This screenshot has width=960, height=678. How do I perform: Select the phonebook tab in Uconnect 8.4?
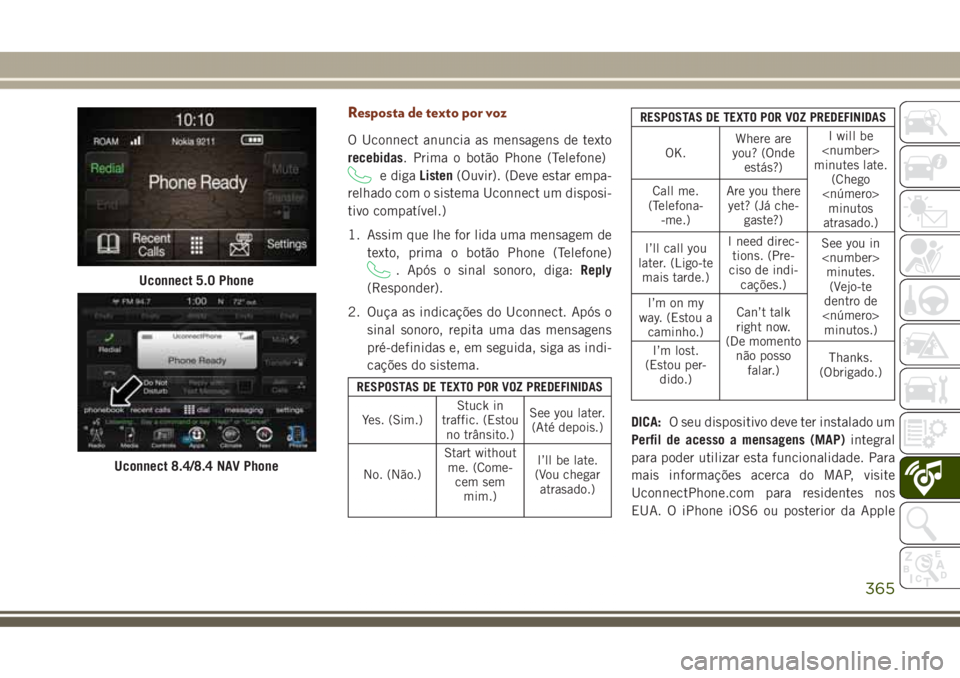[x=104, y=410]
